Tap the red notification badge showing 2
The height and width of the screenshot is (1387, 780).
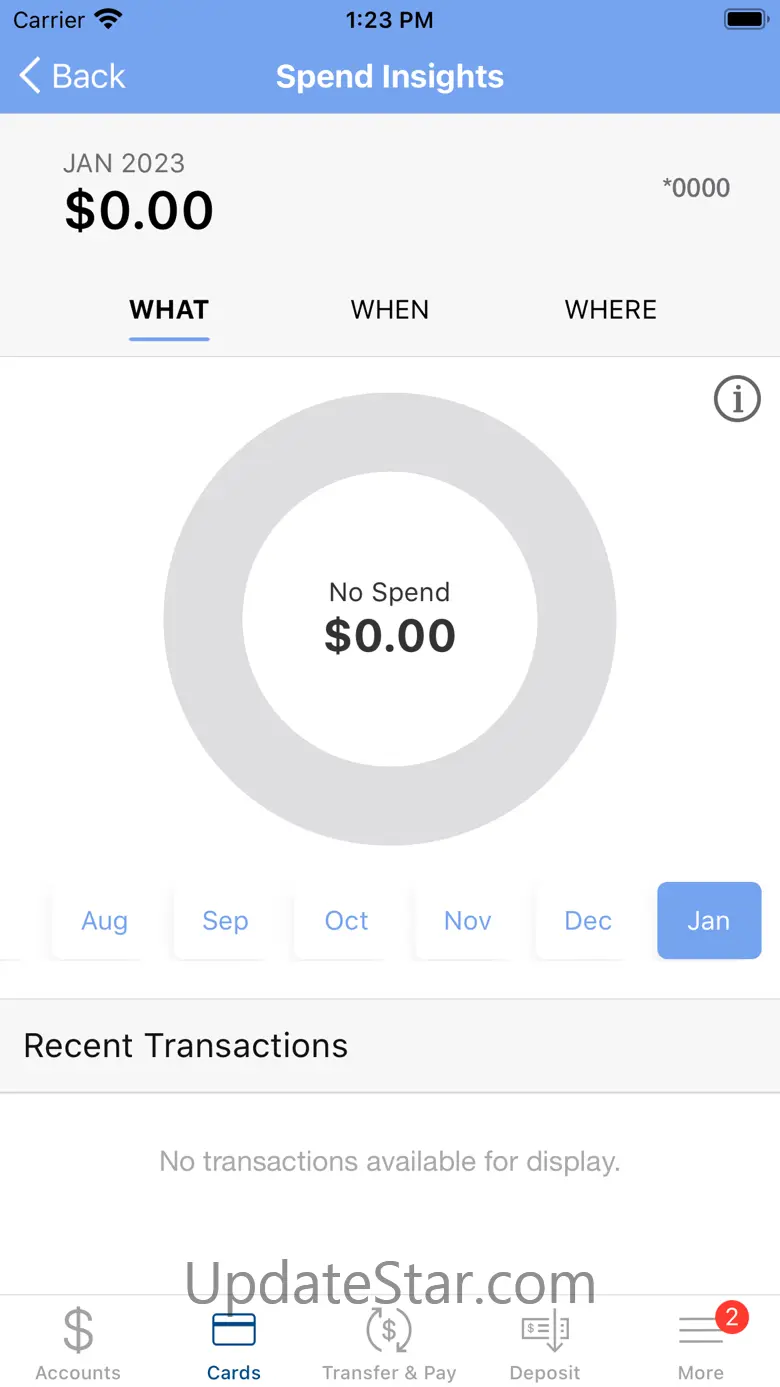(x=732, y=1316)
